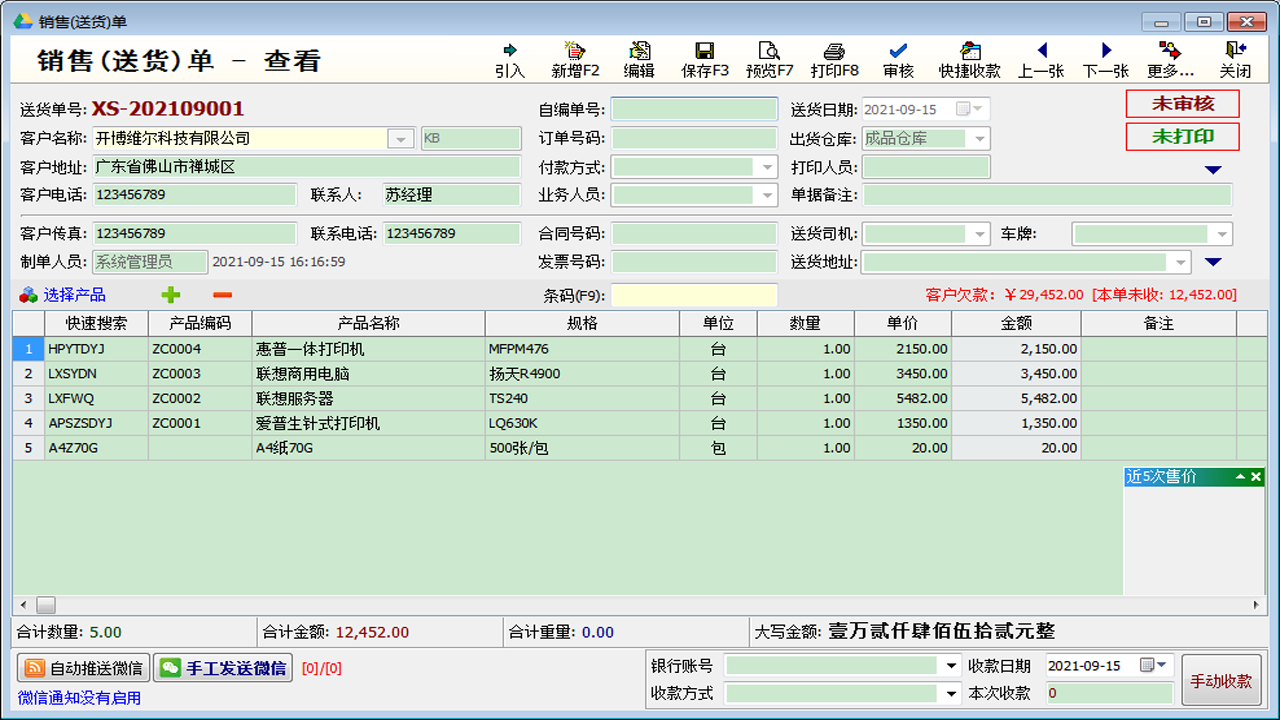Go to next order using 下一张
The height and width of the screenshot is (720, 1280).
(x=1104, y=57)
